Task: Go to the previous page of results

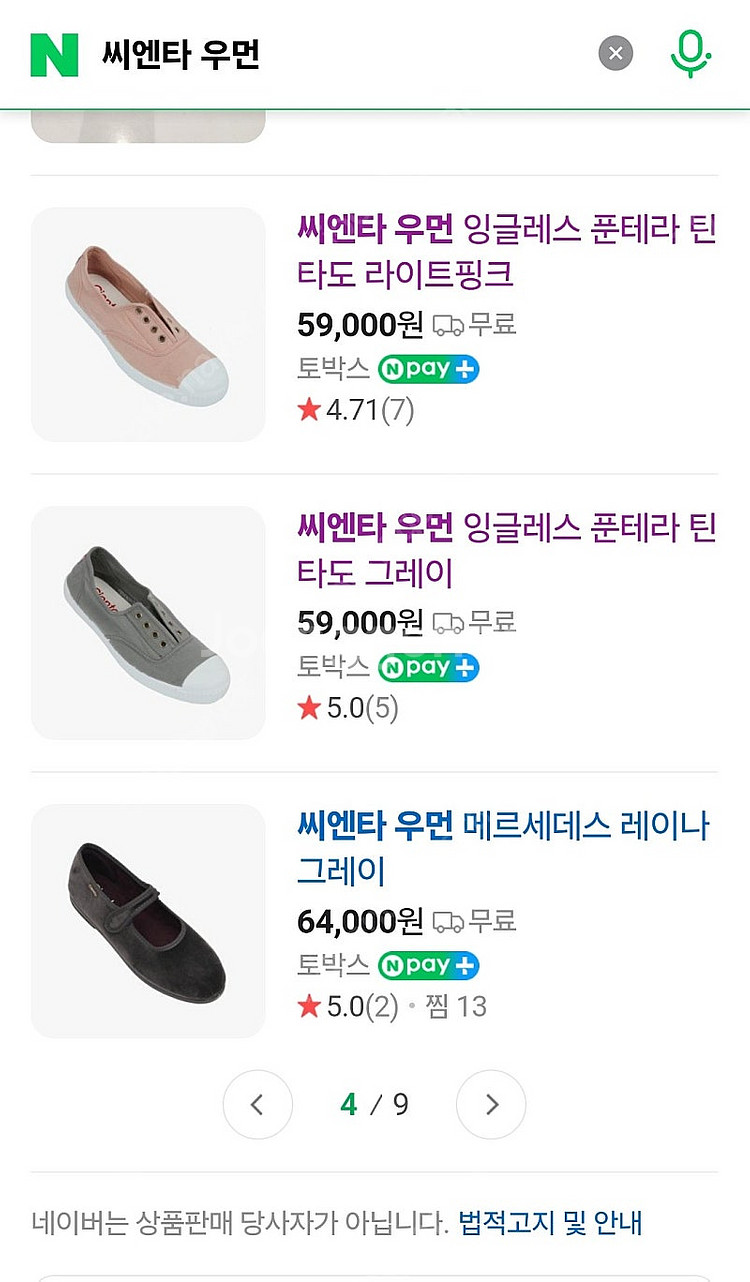Action: (x=257, y=1105)
